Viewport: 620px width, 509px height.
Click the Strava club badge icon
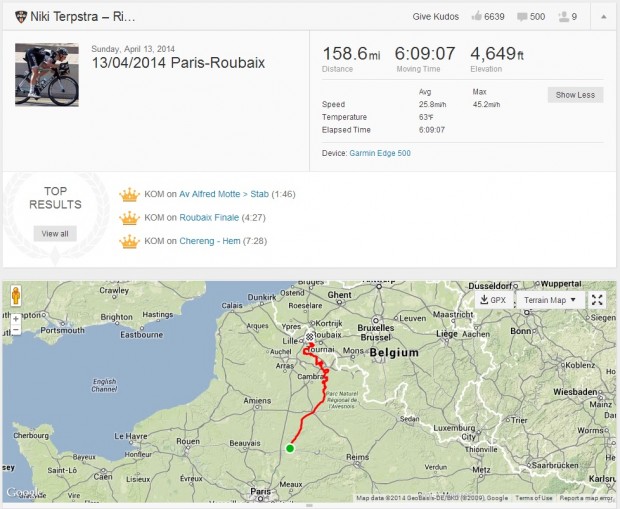click(20, 17)
